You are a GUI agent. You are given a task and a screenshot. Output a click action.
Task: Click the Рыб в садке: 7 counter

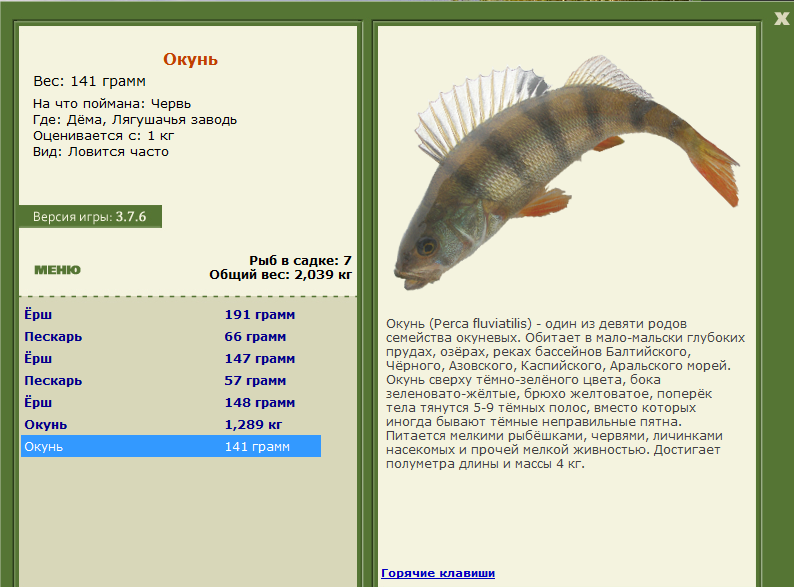pyautogui.click(x=300, y=261)
